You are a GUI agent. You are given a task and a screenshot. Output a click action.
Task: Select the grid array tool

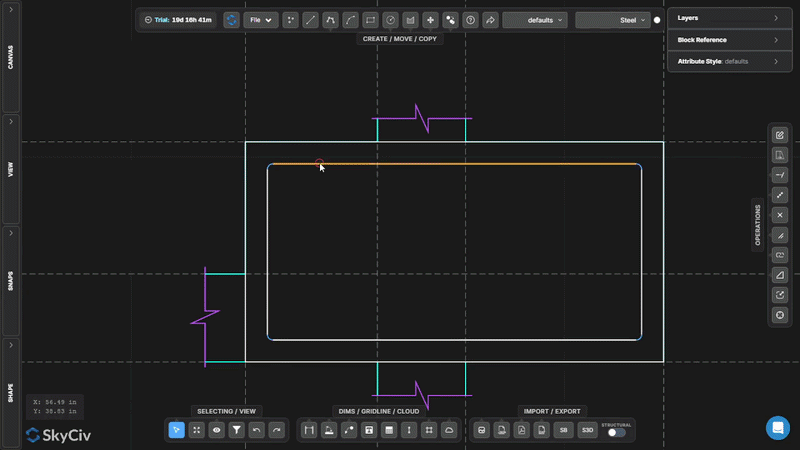429,430
